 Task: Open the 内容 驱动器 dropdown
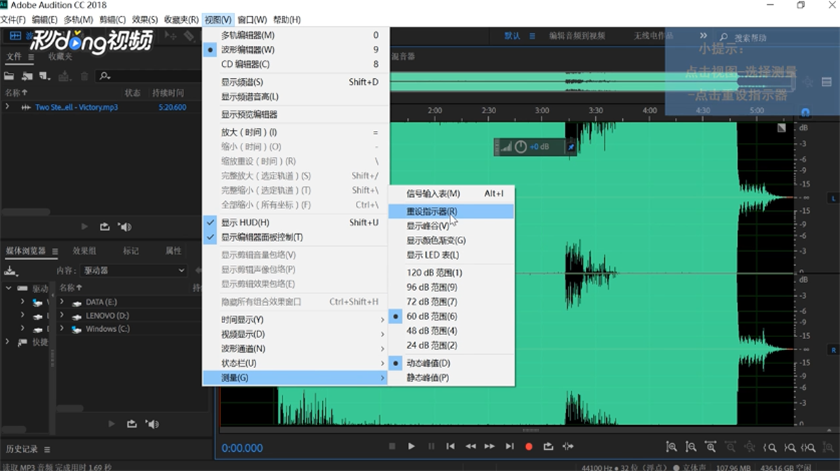(x=133, y=271)
